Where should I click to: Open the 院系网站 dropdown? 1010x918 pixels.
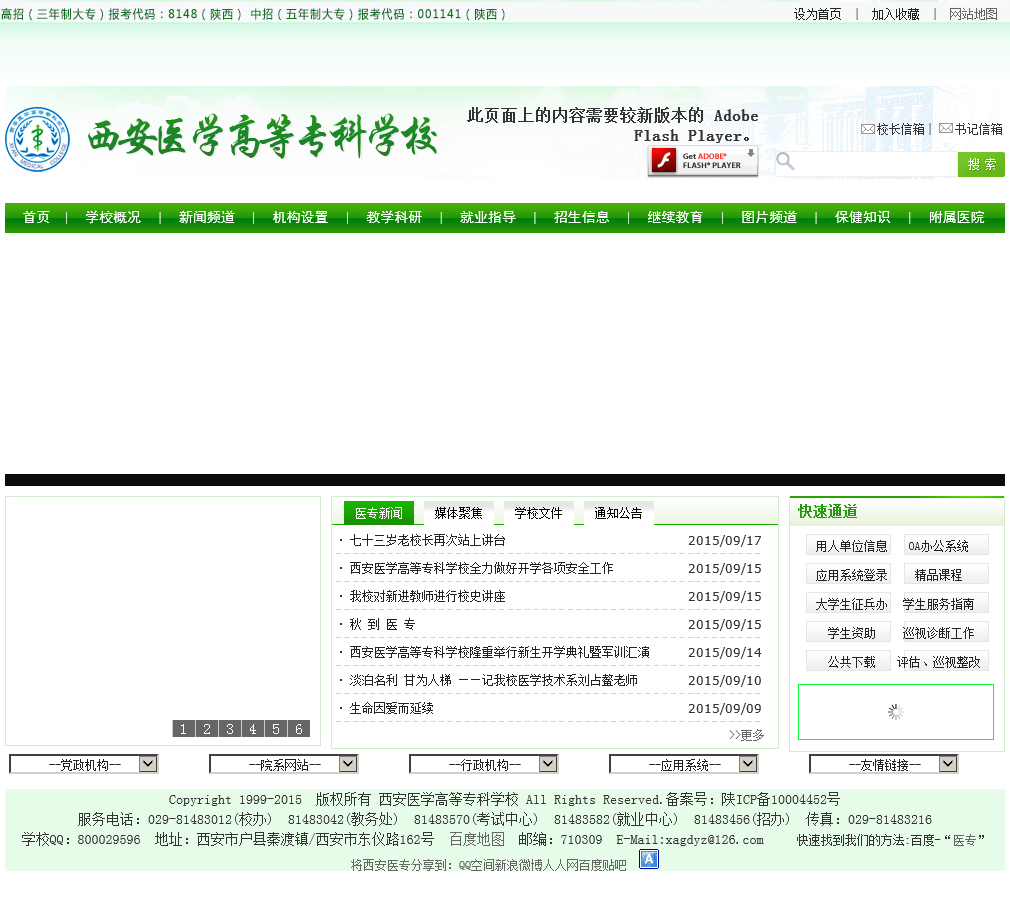point(283,764)
